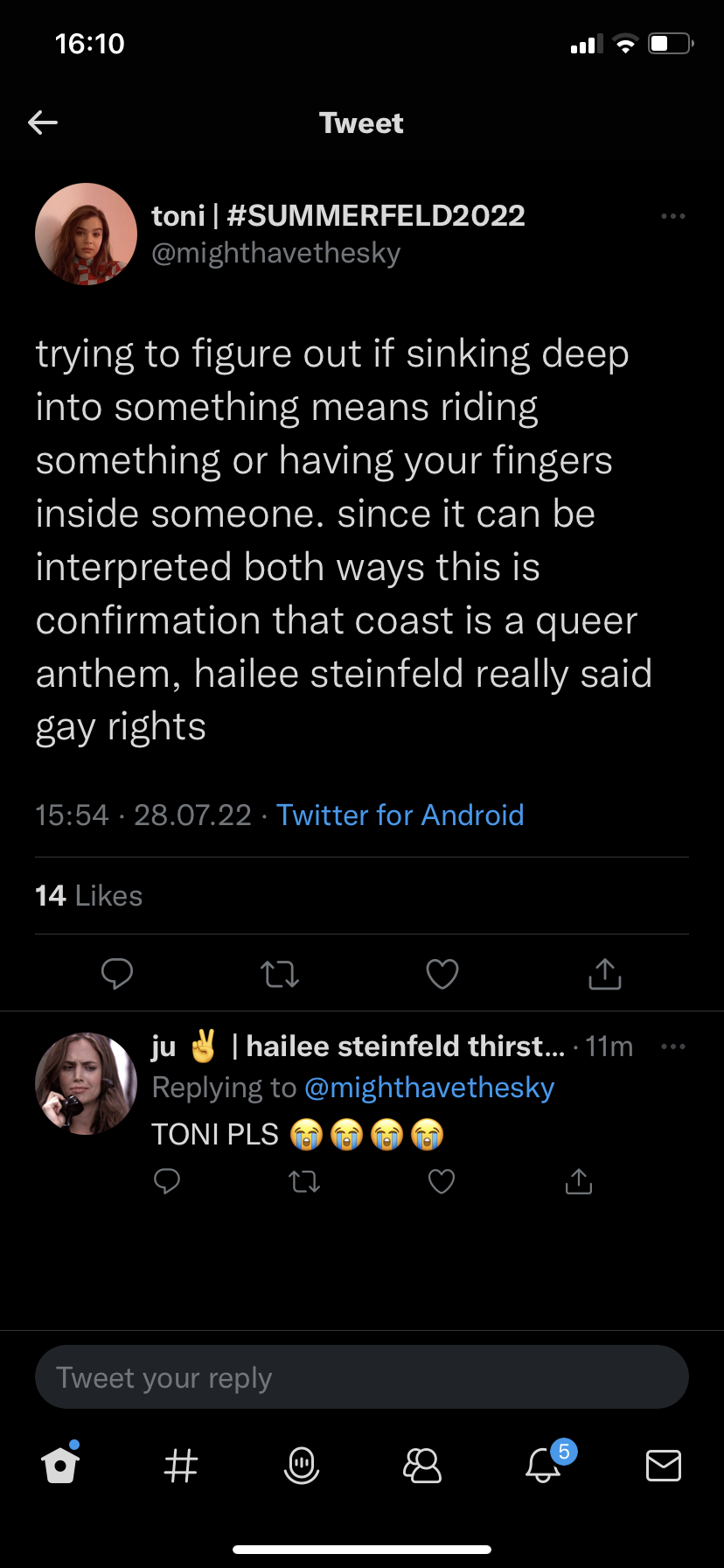Like ju's TONI PLS reply
This screenshot has height=1568, width=724.
pyautogui.click(x=442, y=1182)
